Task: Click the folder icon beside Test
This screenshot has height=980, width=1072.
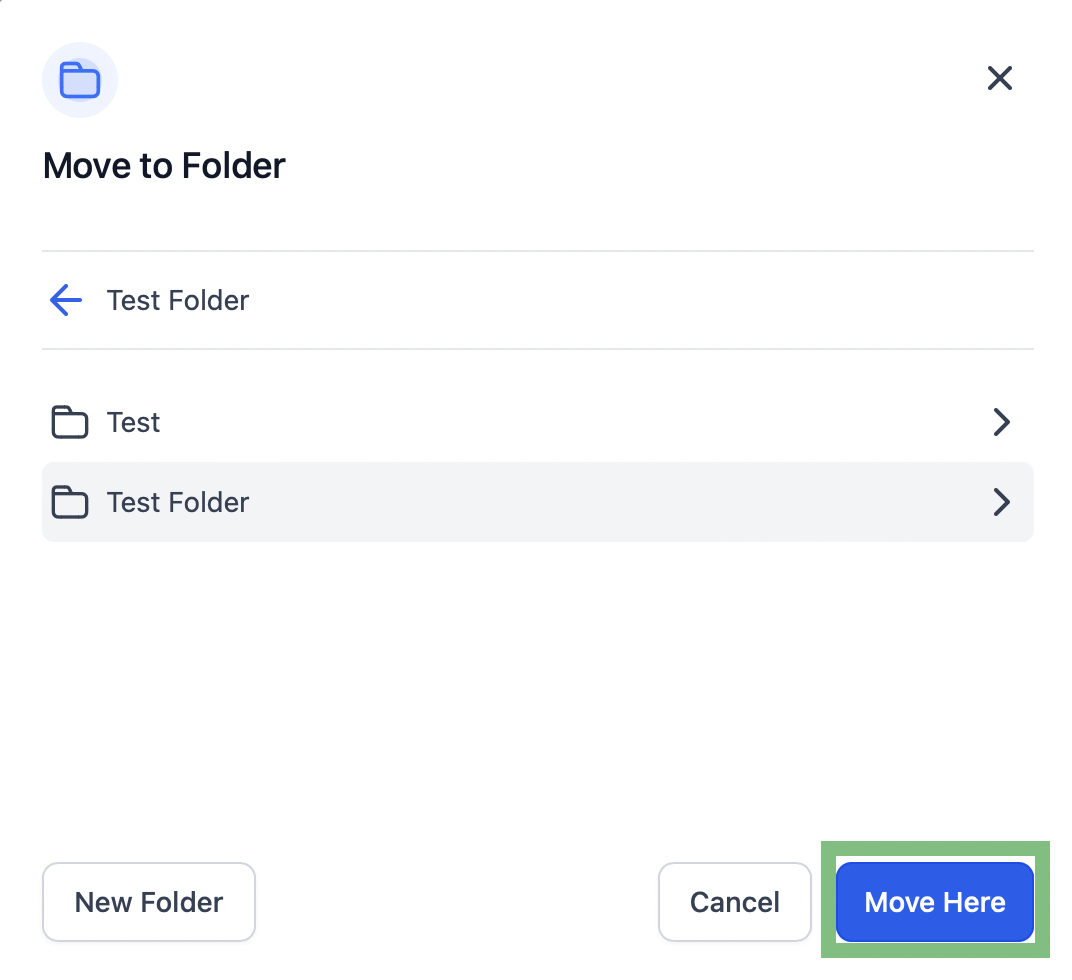Action: [70, 422]
